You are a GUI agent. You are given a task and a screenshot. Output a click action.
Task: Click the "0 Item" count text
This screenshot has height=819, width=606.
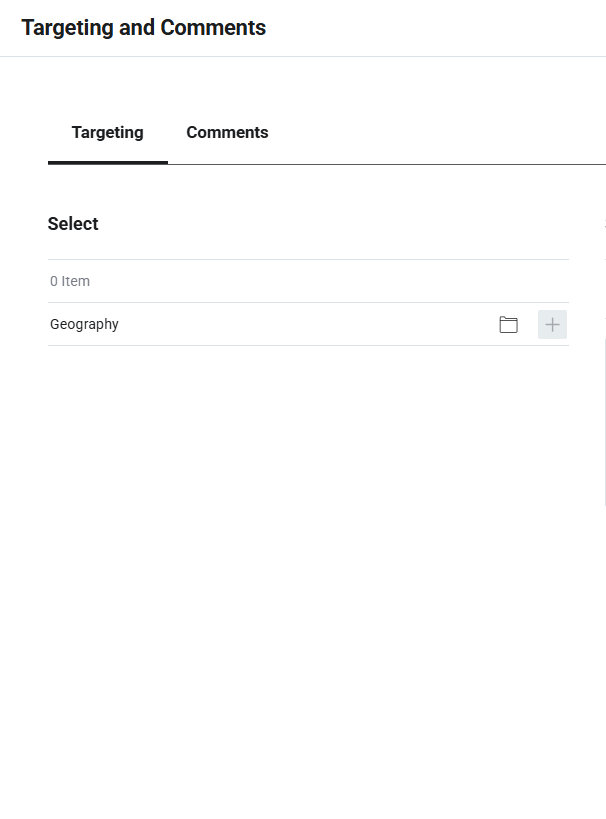click(70, 282)
